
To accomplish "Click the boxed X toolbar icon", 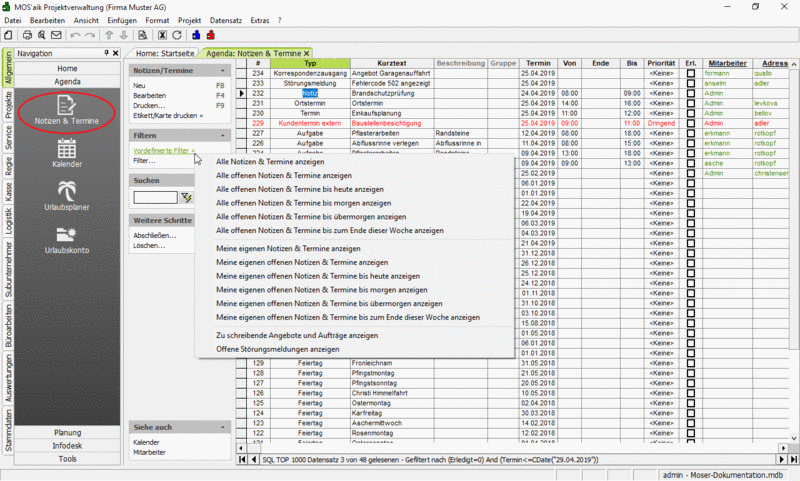I will click(162, 35).
